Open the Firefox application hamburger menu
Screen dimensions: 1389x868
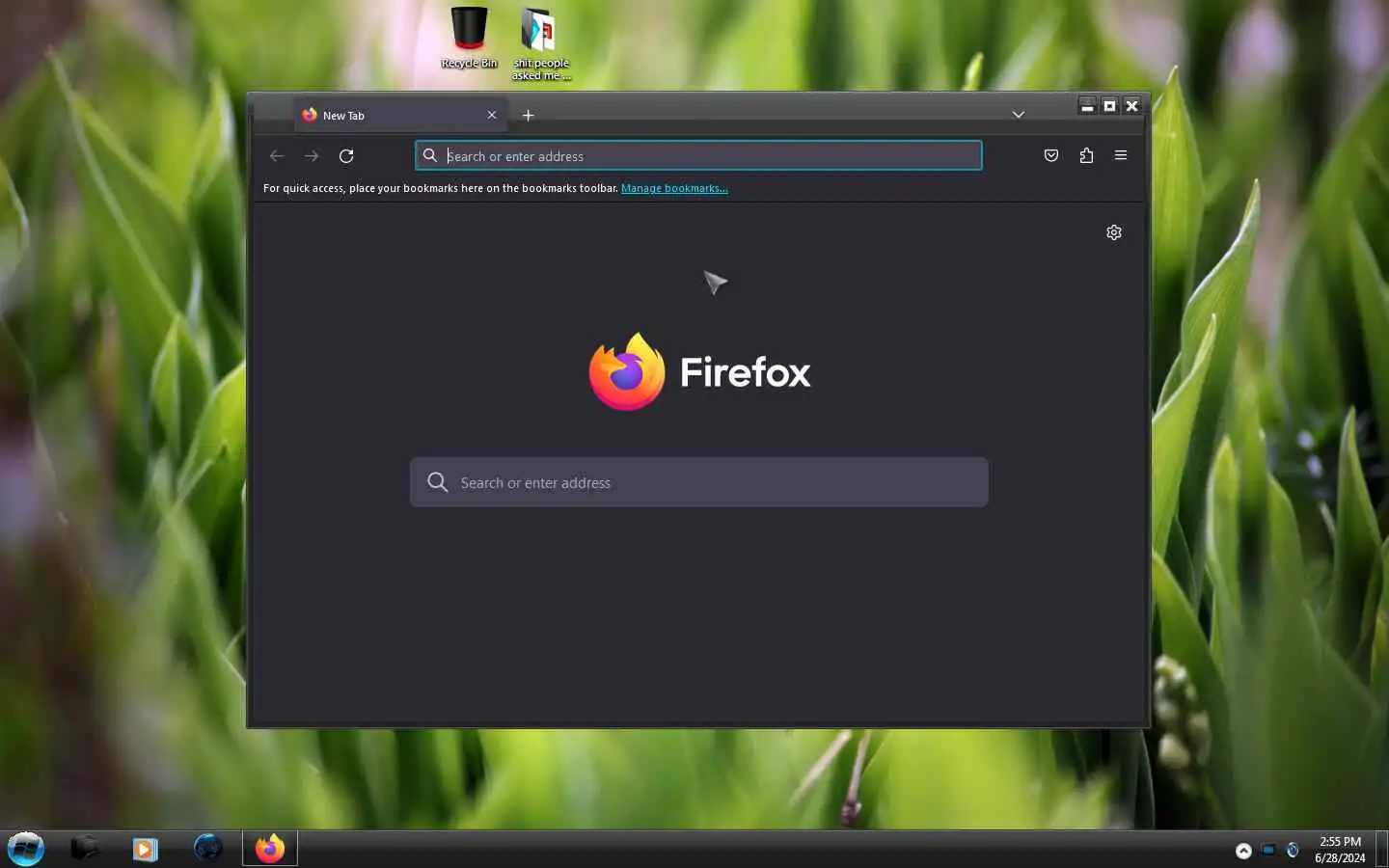click(x=1121, y=155)
